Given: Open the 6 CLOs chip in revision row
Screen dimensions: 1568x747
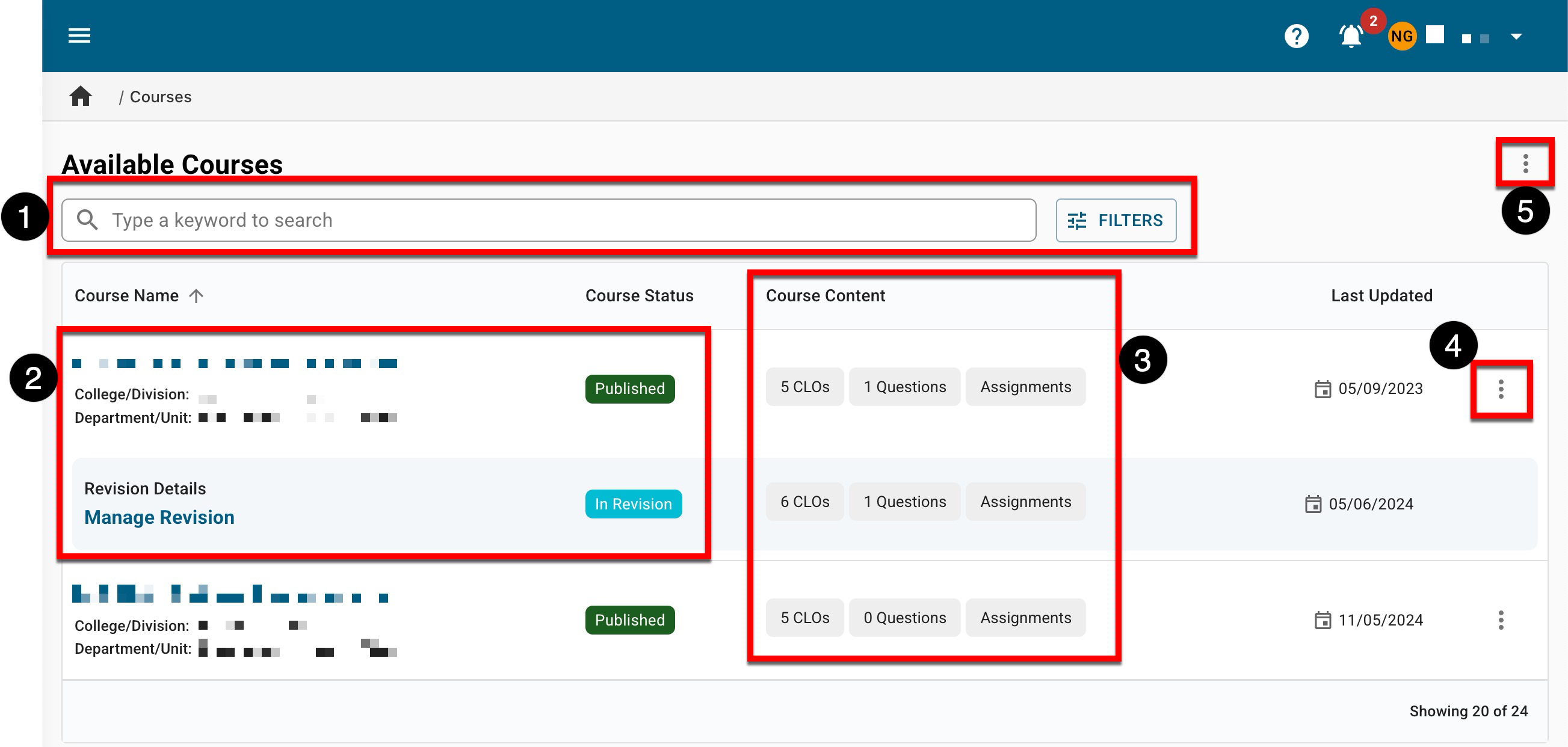Looking at the screenshot, I should pyautogui.click(x=804, y=502).
